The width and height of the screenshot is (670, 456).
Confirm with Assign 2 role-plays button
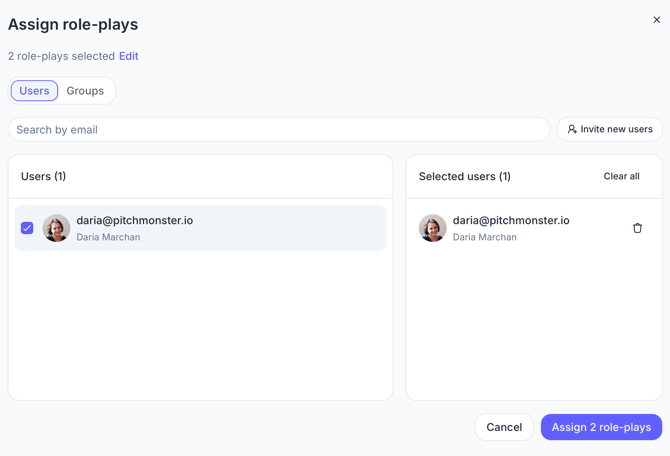601,427
